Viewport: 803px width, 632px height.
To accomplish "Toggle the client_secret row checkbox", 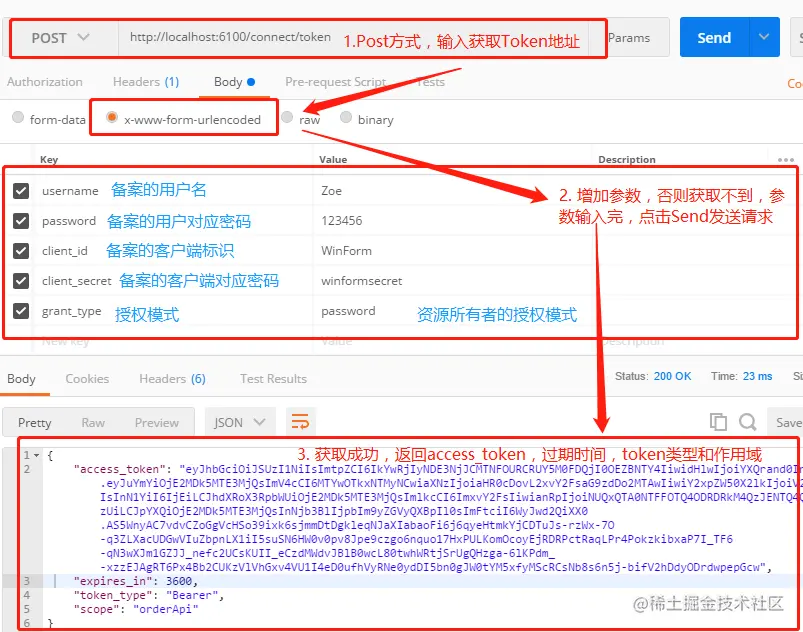I will 20,281.
